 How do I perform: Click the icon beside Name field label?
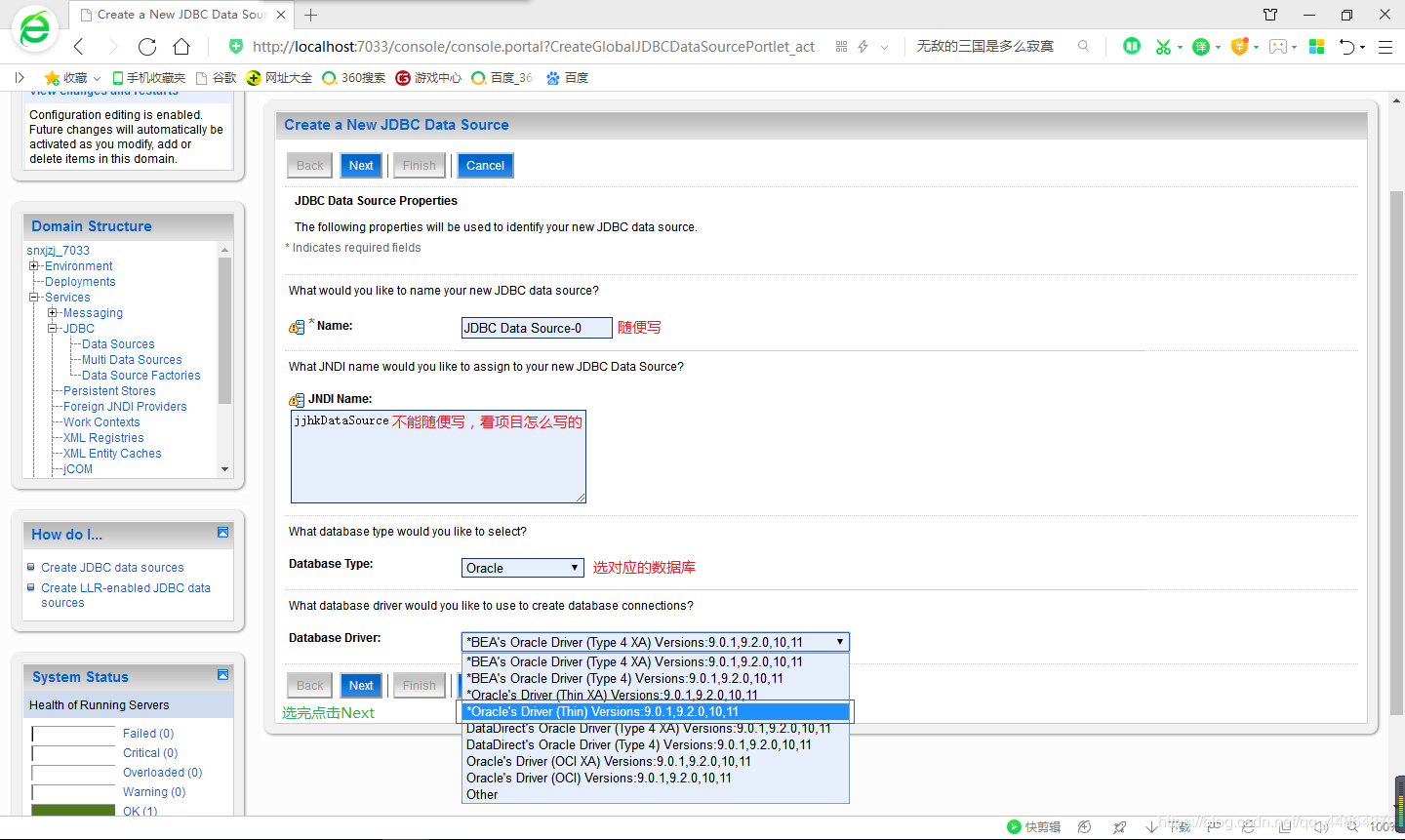click(297, 328)
